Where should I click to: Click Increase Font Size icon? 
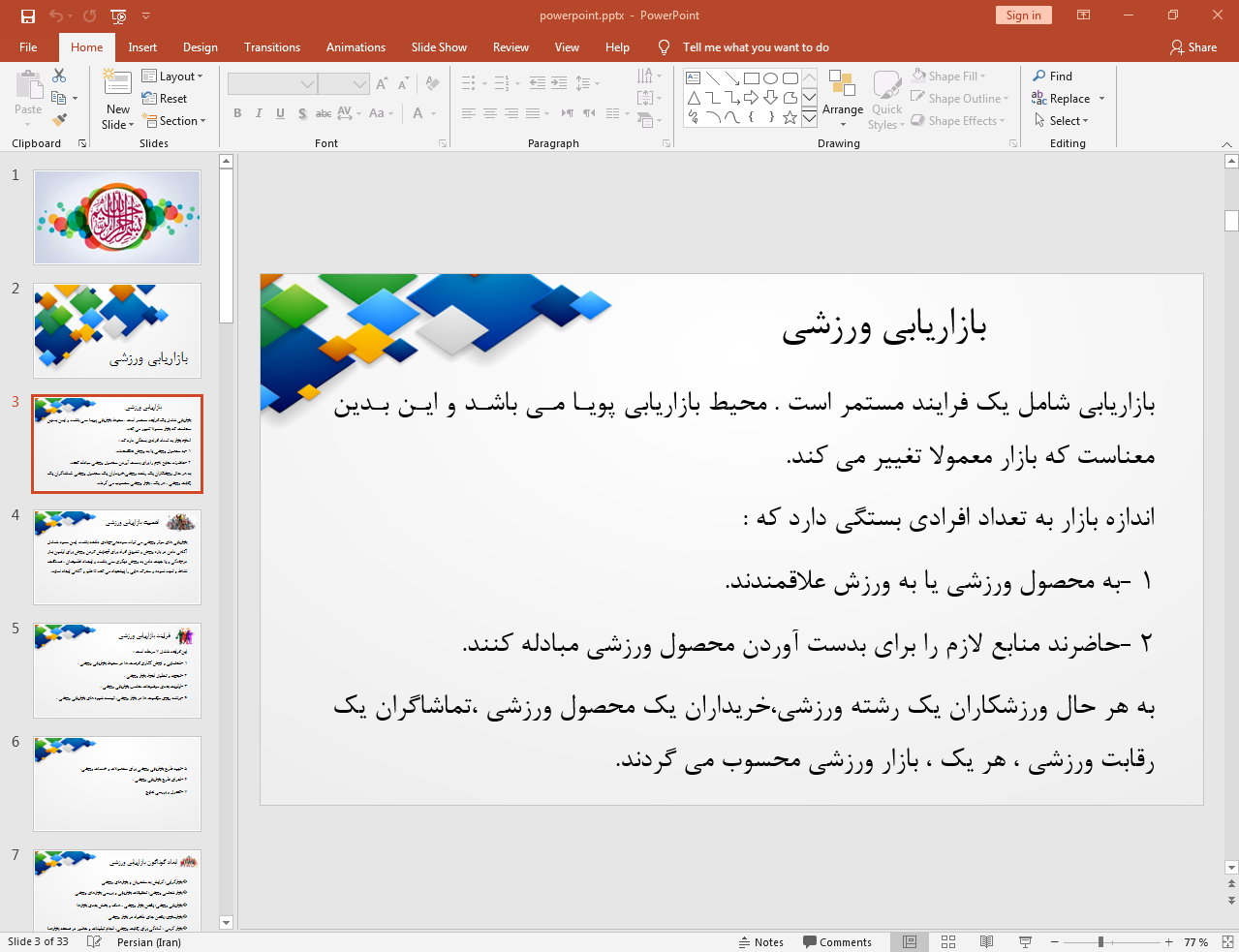pos(382,84)
